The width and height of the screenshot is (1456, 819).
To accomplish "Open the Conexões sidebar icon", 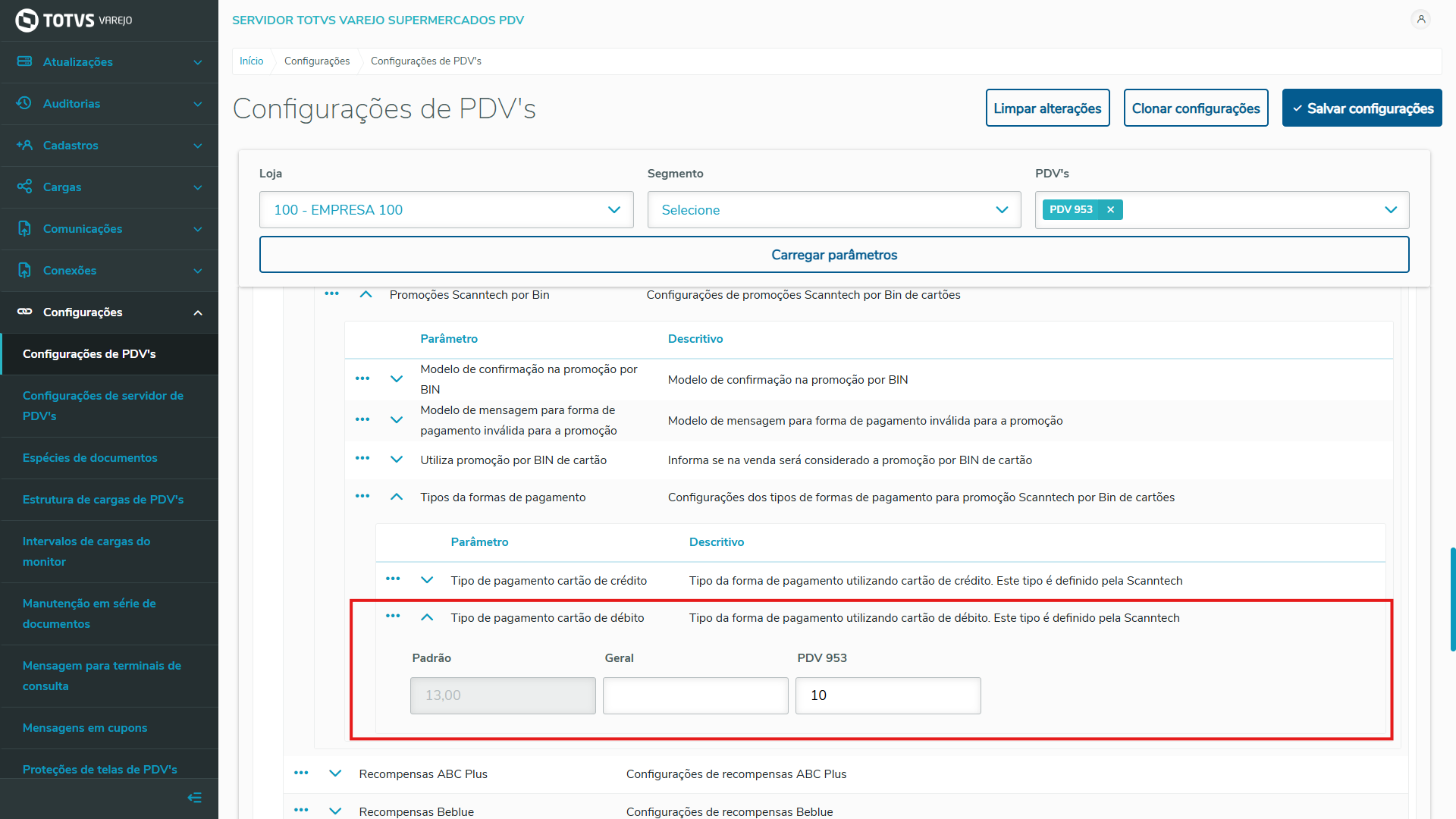I will tap(24, 270).
